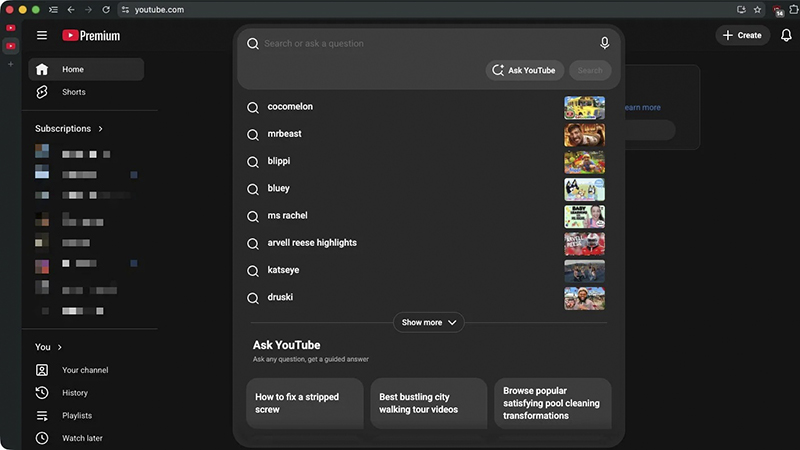This screenshot has height=450, width=800.
Task: Click the site info icon in address bar
Action: point(126,10)
